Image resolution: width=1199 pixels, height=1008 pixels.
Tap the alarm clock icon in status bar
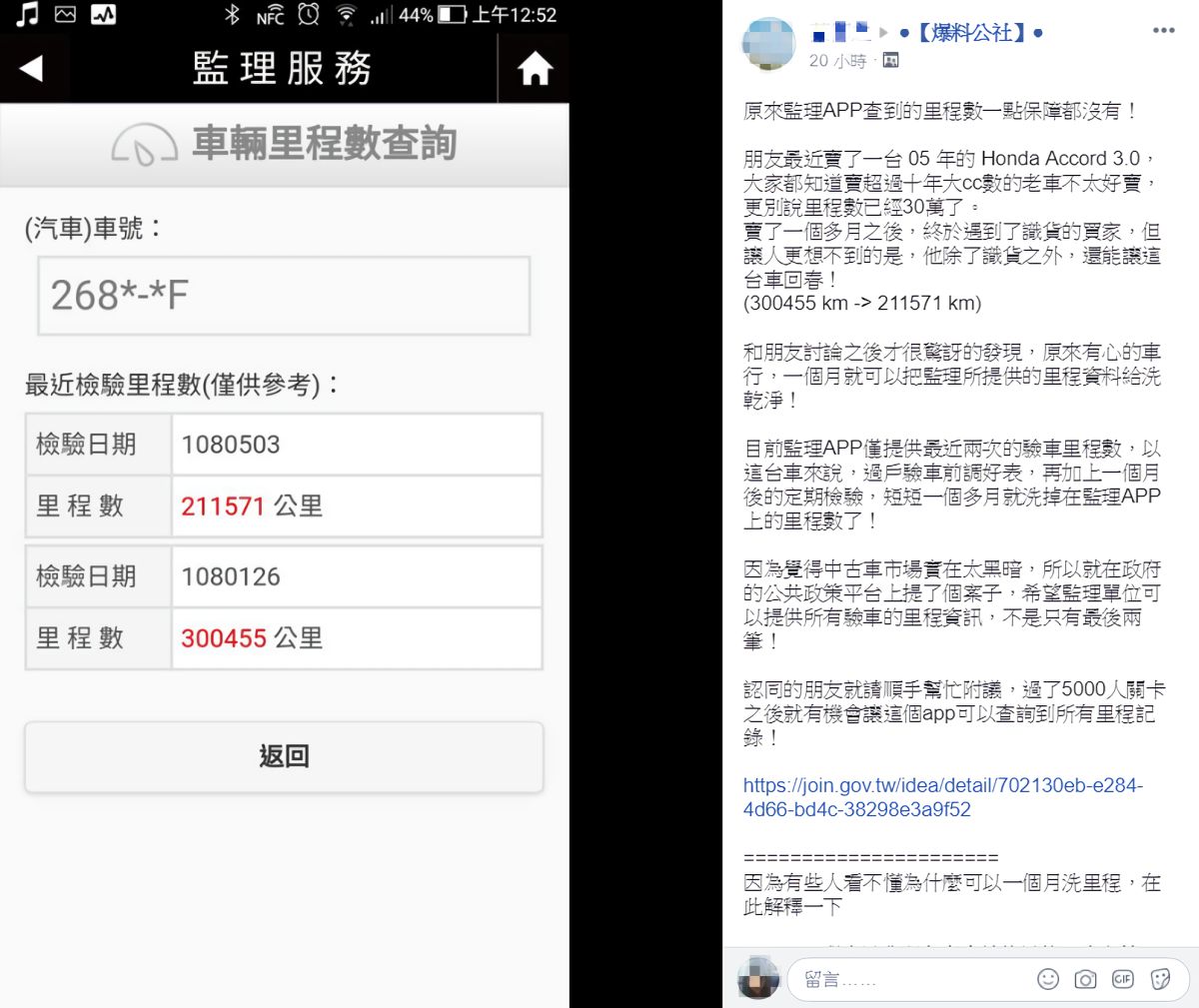(x=309, y=15)
